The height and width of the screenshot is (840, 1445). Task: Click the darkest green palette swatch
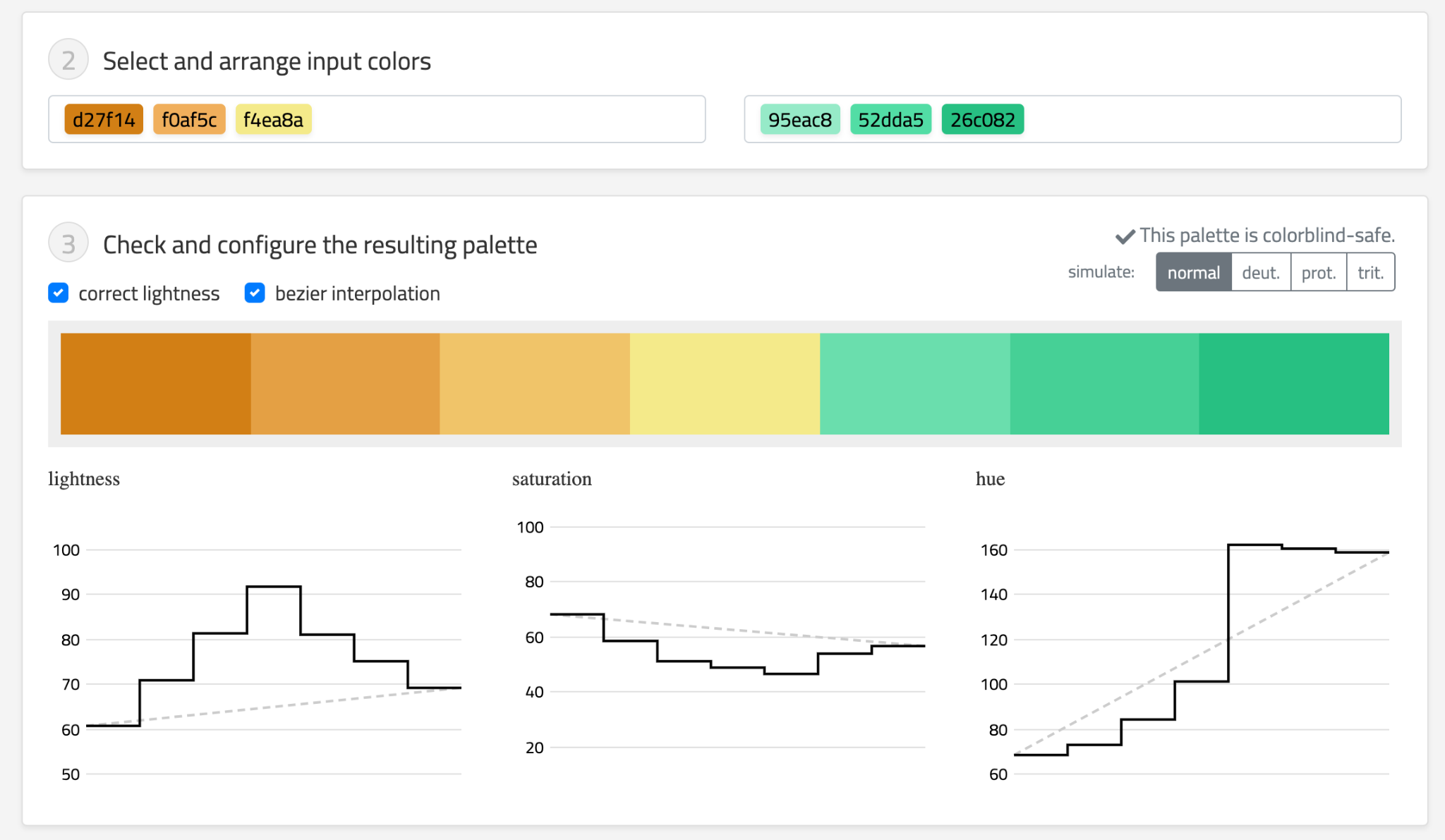pos(1293,383)
